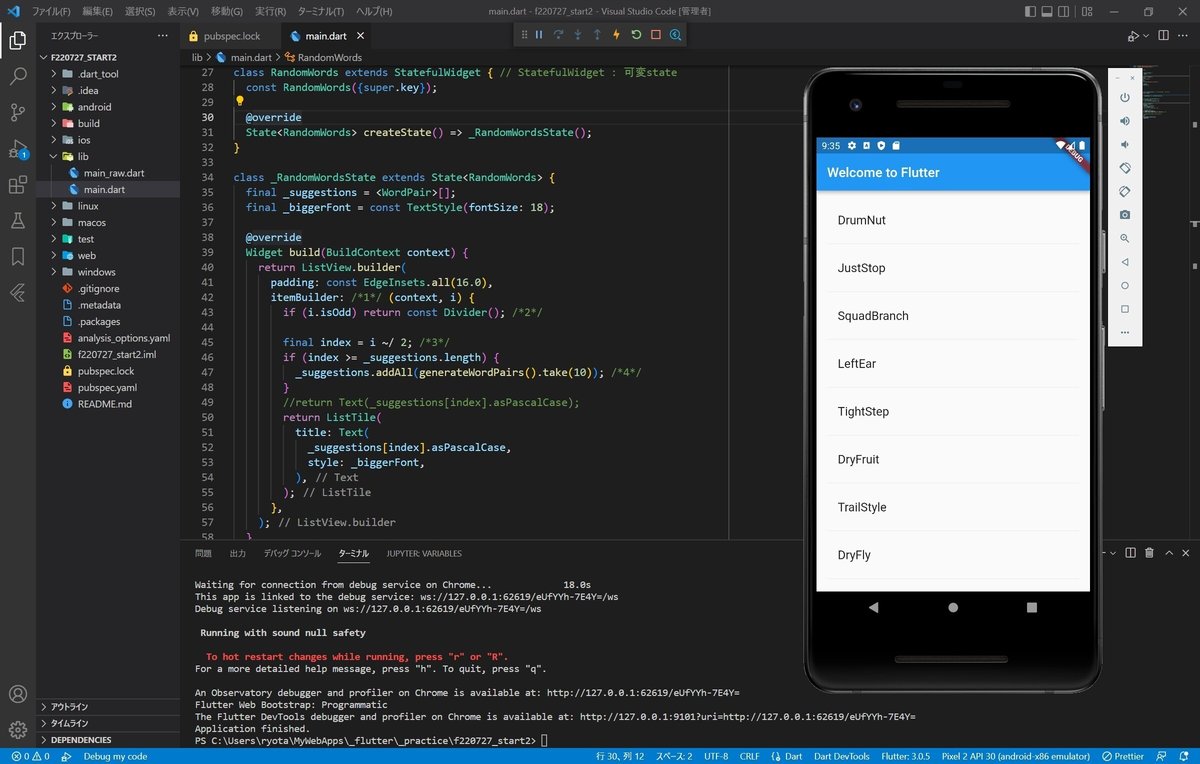Open the widget inspector from debug toolbar
Viewport: 1200px width, 764px height.
point(676,35)
